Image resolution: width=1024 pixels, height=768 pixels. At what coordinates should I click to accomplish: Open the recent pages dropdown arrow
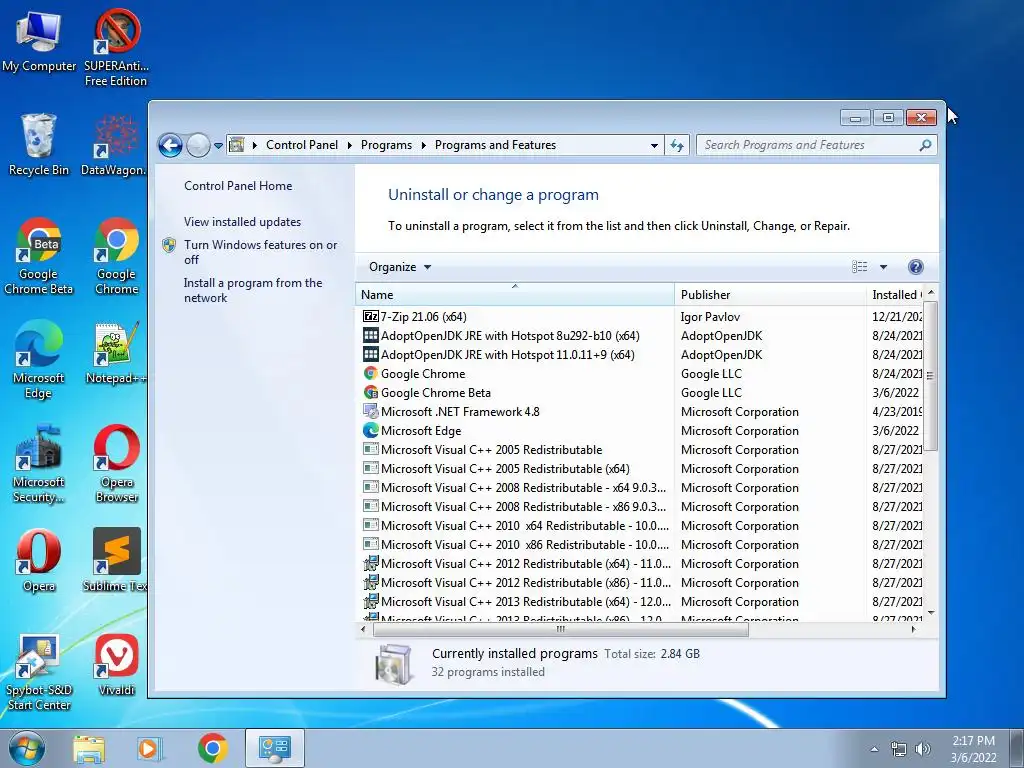[x=218, y=146]
